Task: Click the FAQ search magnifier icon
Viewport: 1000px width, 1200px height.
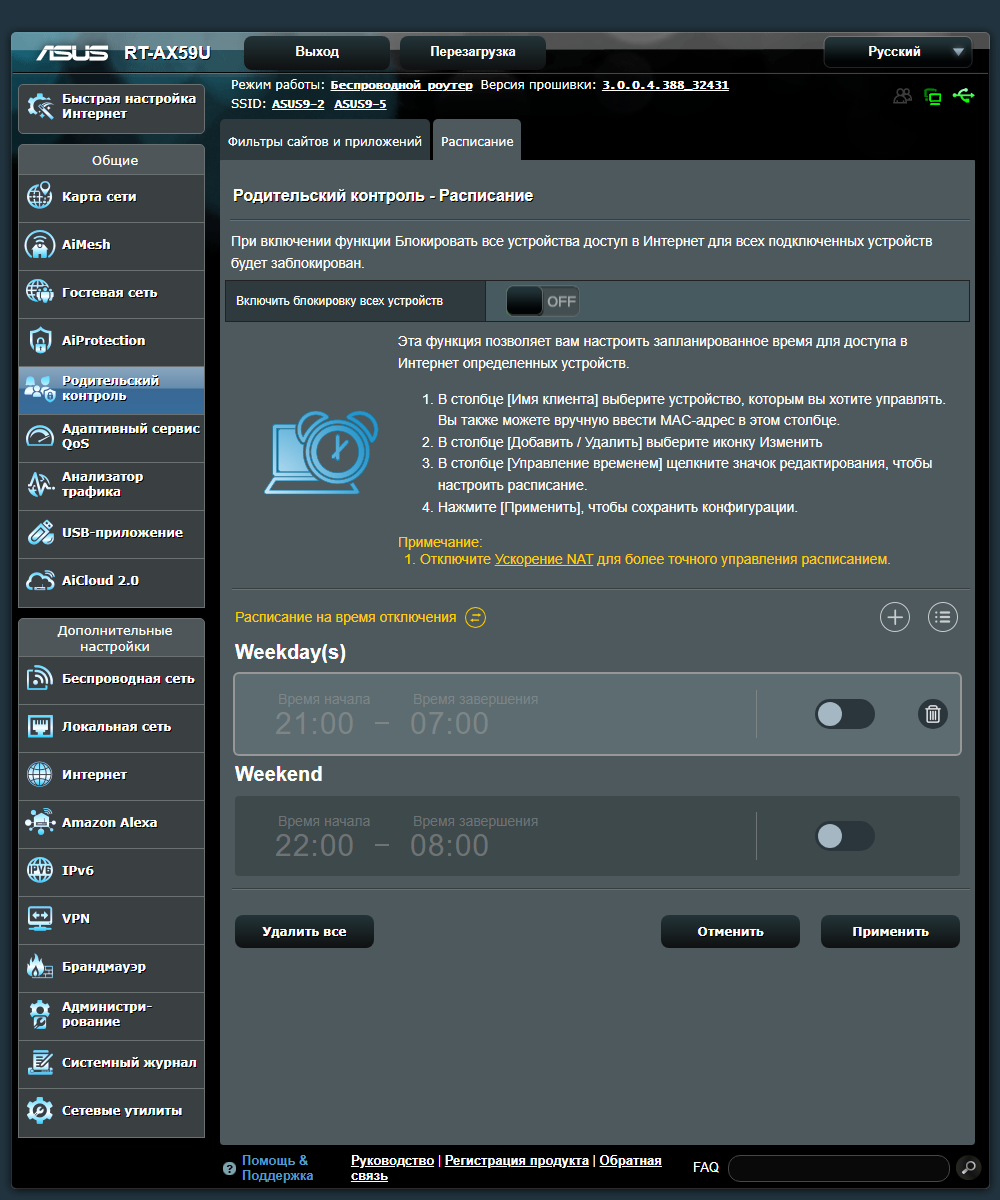Action: click(968, 1167)
